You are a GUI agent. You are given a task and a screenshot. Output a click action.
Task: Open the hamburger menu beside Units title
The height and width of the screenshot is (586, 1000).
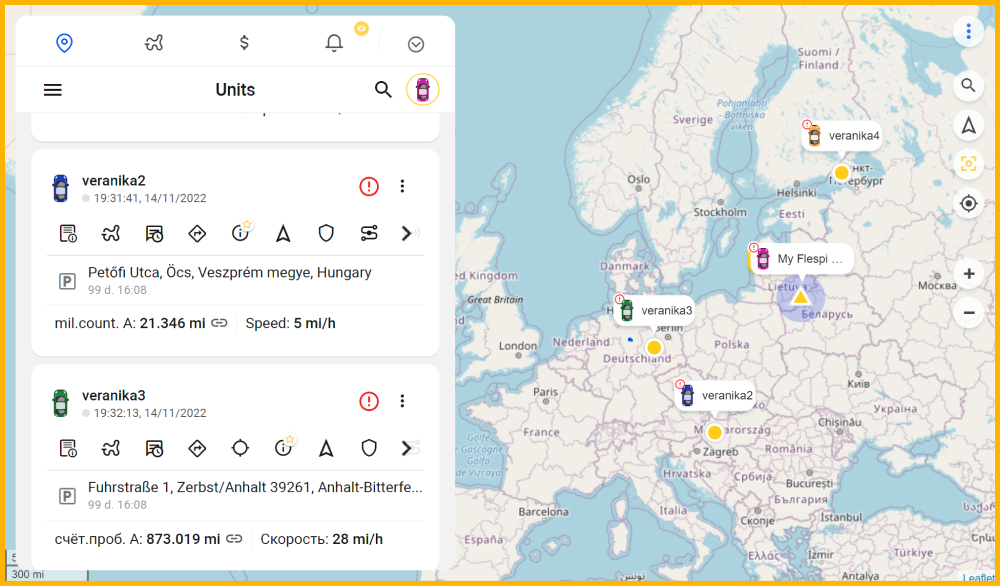[52, 89]
